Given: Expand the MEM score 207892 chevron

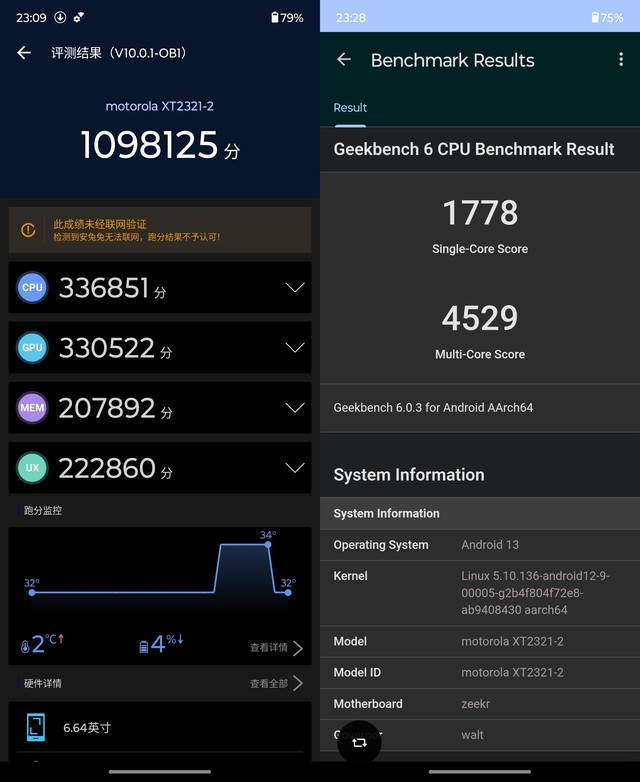Looking at the screenshot, I should tap(294, 408).
